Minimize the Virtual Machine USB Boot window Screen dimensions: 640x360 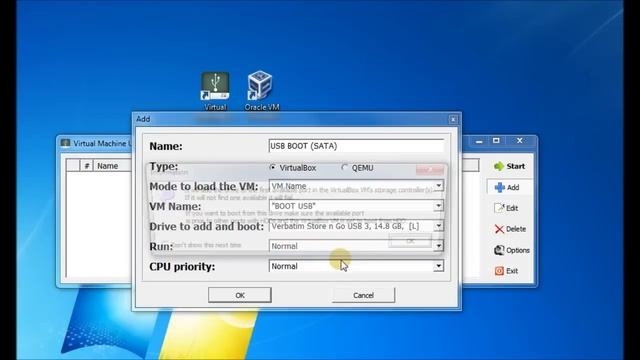479,140
